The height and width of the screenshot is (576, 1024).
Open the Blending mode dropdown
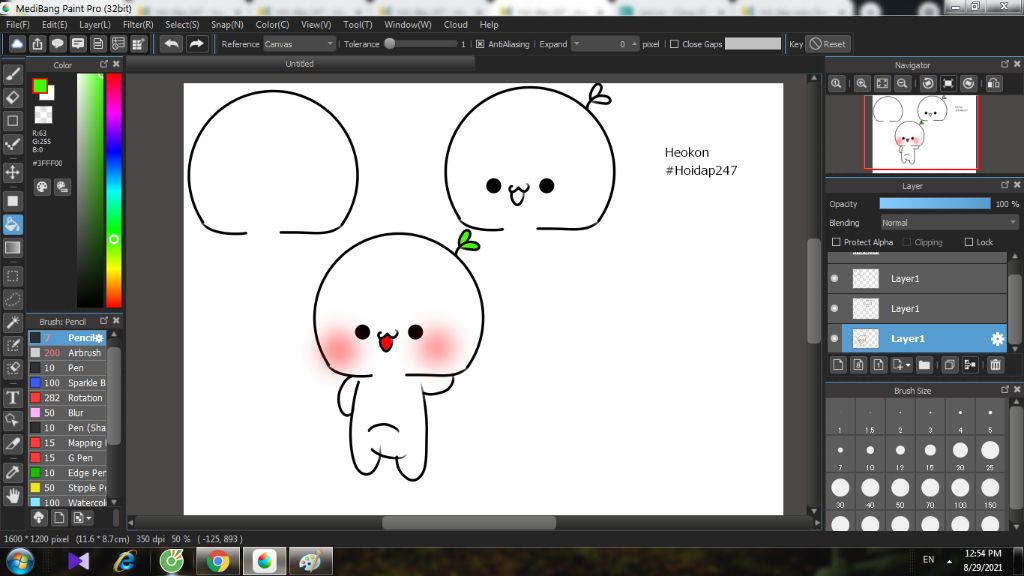point(949,223)
